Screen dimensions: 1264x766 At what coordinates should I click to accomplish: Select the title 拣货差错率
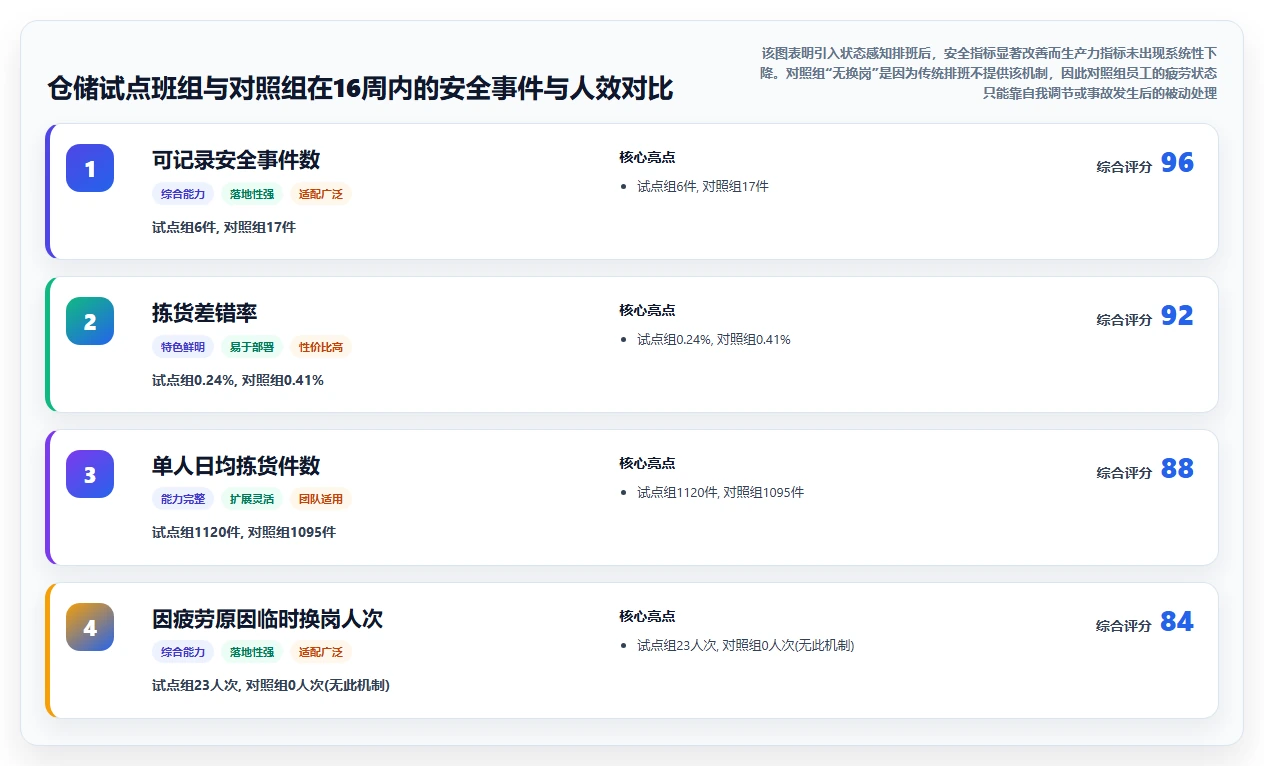tap(205, 313)
